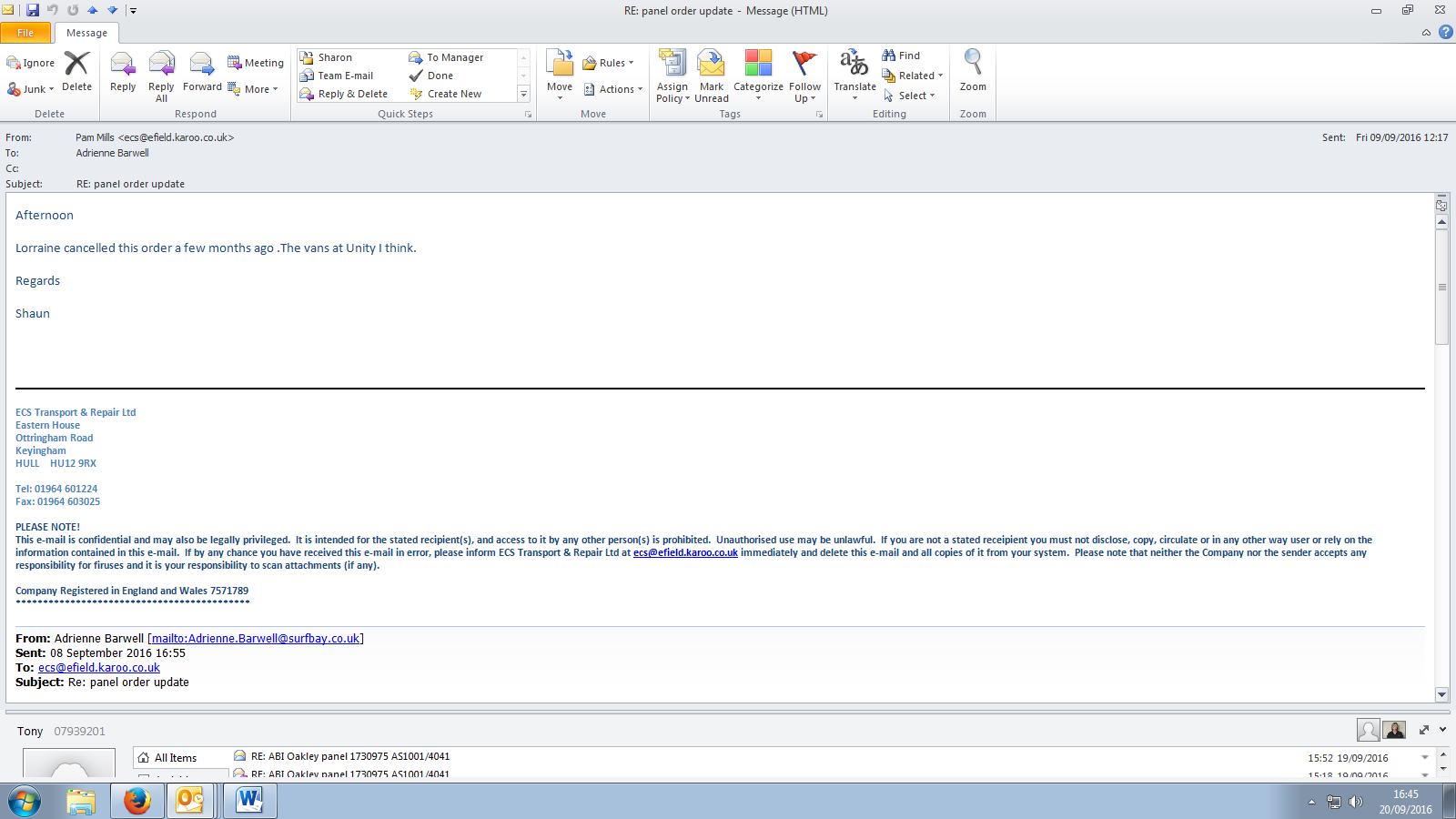
Task: Open the Junk dropdown menu
Action: pos(31,89)
